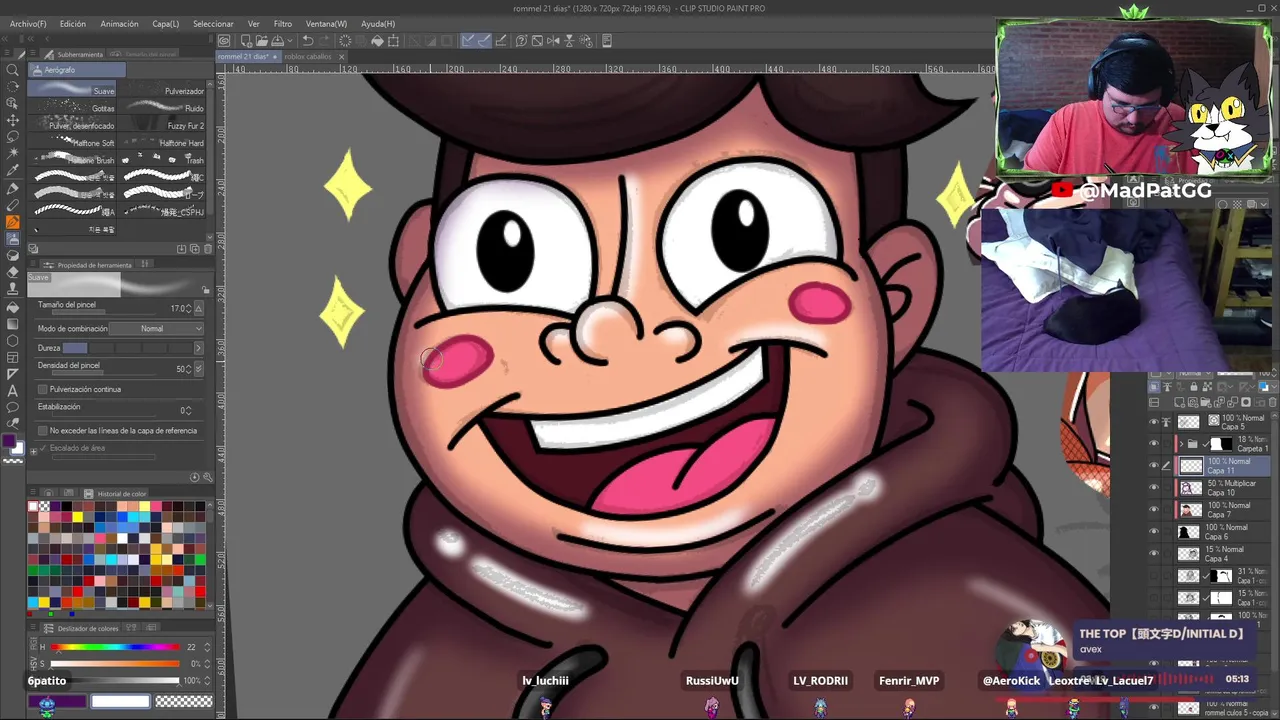Select the Eyedropper tool
This screenshot has width=1280, height=720.
click(13, 171)
